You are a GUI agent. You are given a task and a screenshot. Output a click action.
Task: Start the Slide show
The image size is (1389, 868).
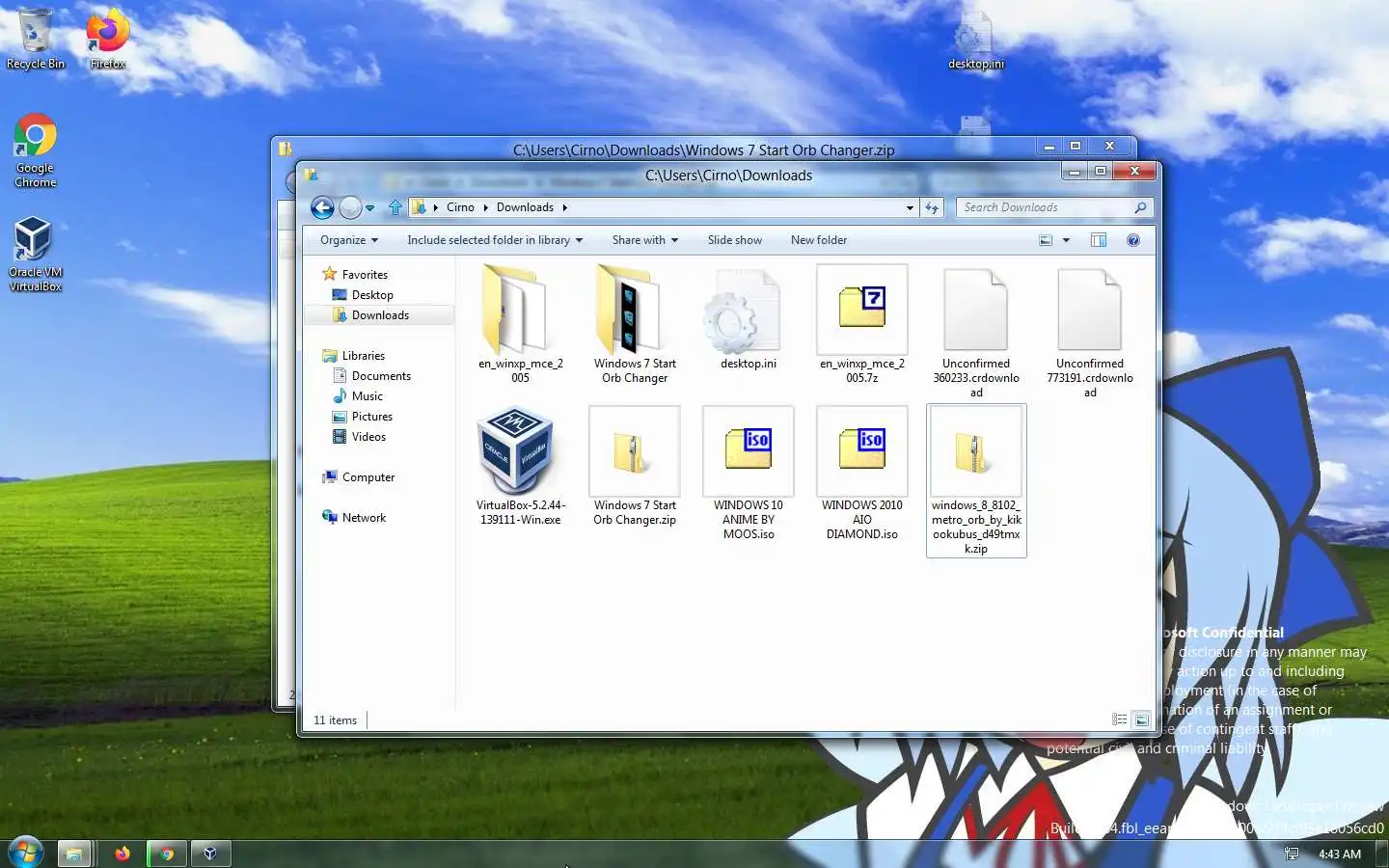point(735,240)
